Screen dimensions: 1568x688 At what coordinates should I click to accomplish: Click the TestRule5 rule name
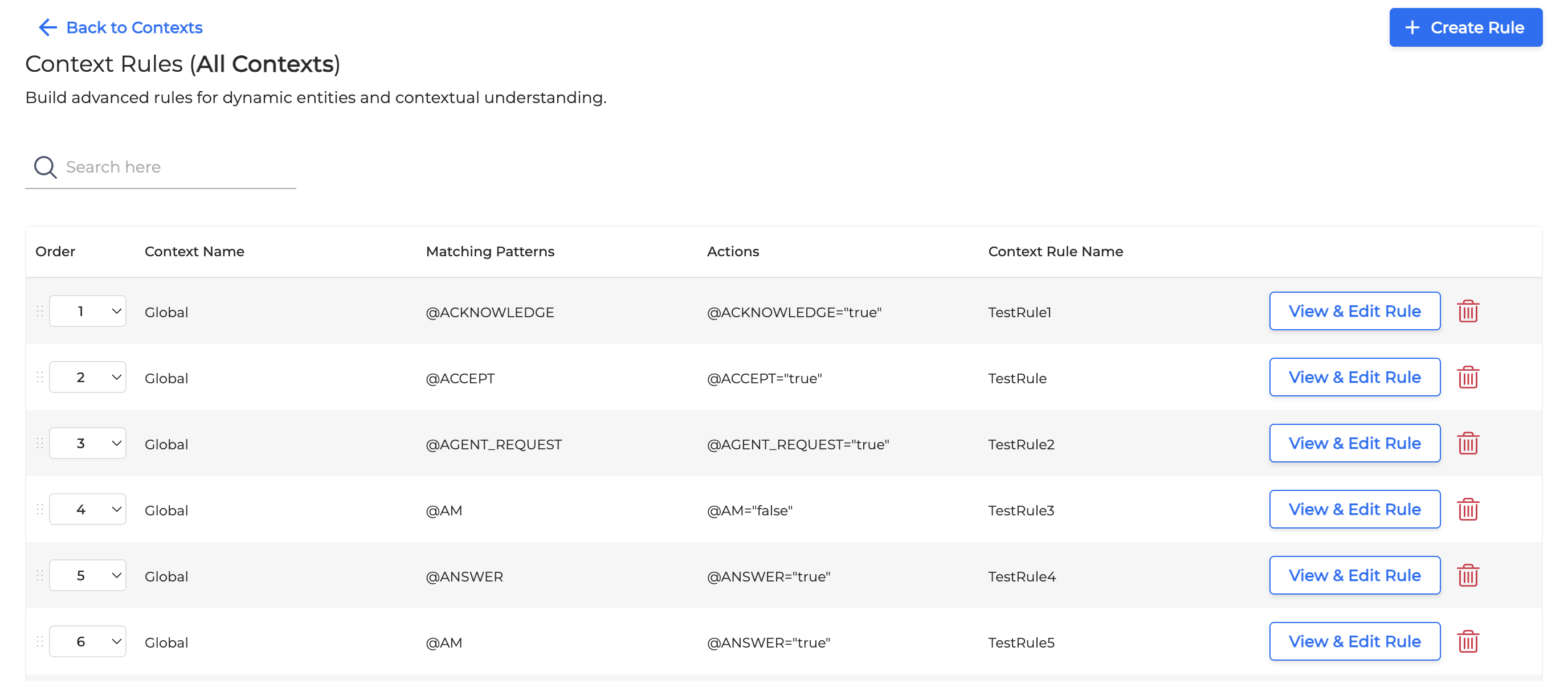coord(1021,642)
